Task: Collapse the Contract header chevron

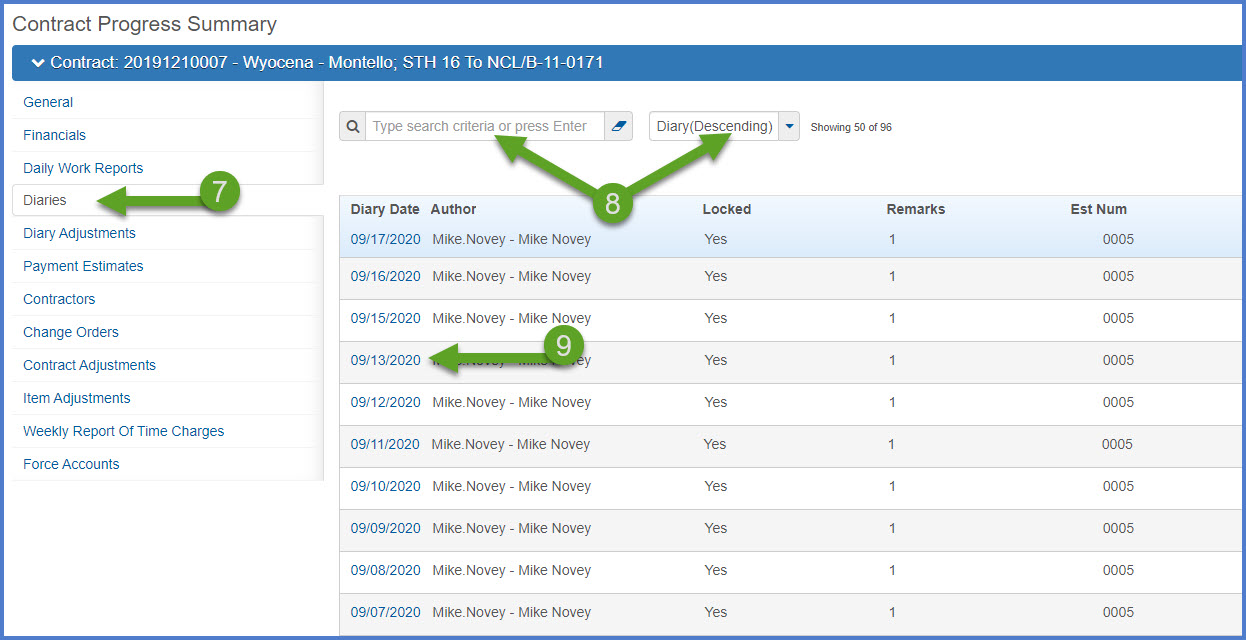Action: (38, 63)
